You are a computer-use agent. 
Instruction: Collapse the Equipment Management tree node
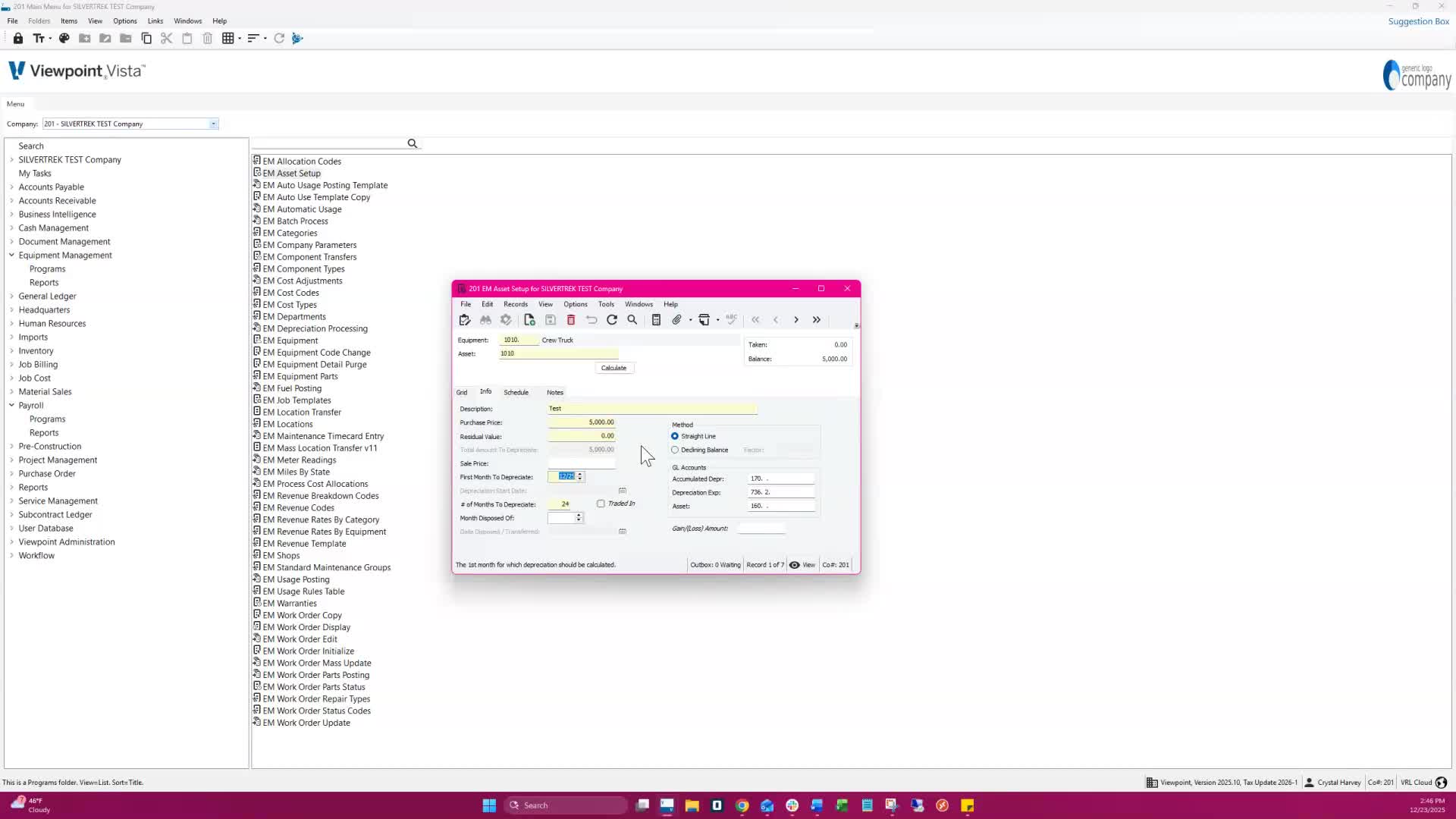click(11, 256)
